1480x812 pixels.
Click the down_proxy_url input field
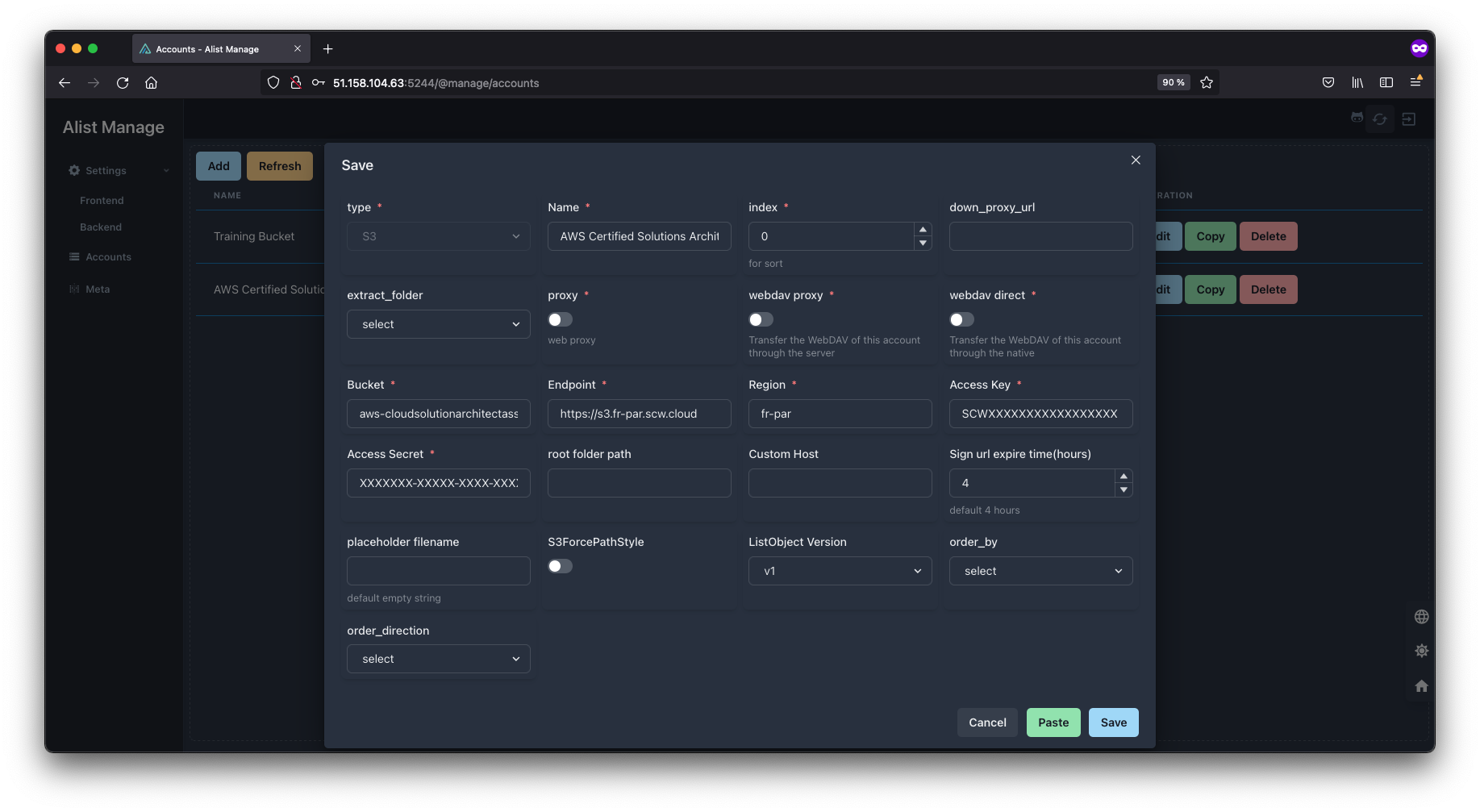(1040, 236)
